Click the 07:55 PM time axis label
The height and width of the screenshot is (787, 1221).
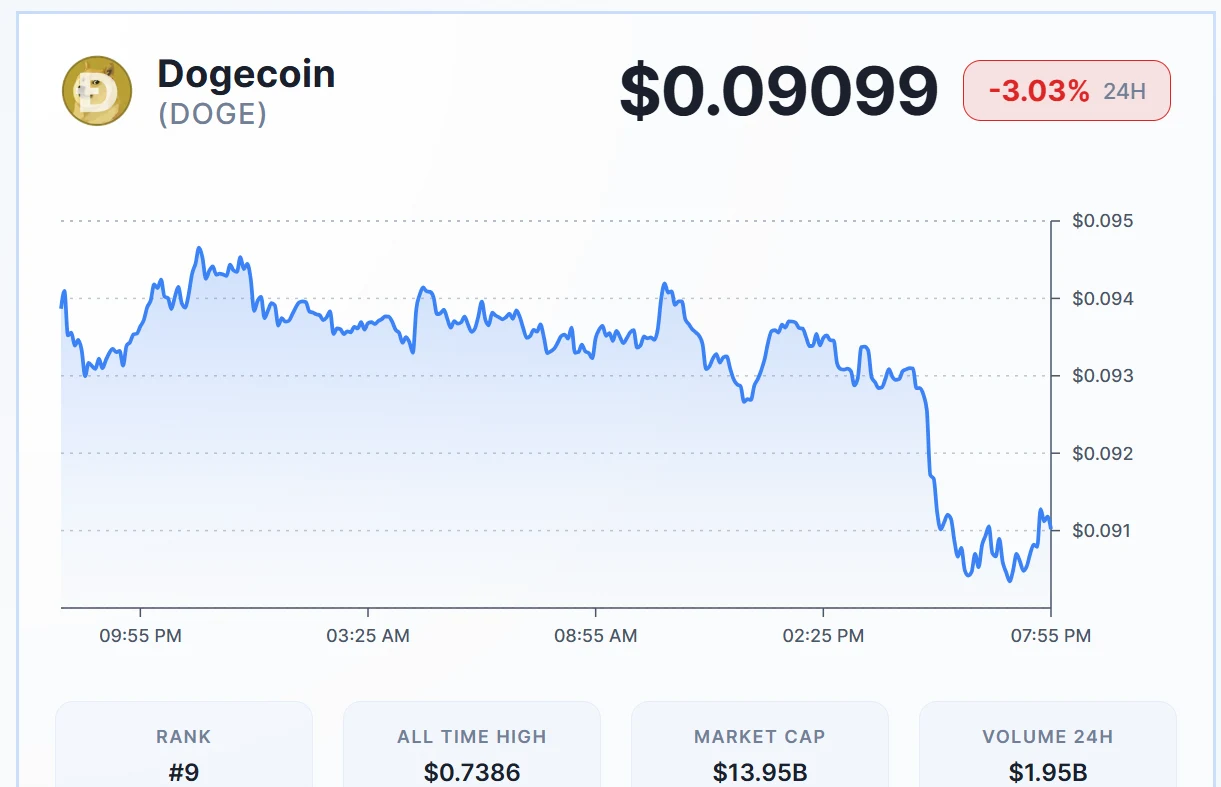pos(1050,636)
